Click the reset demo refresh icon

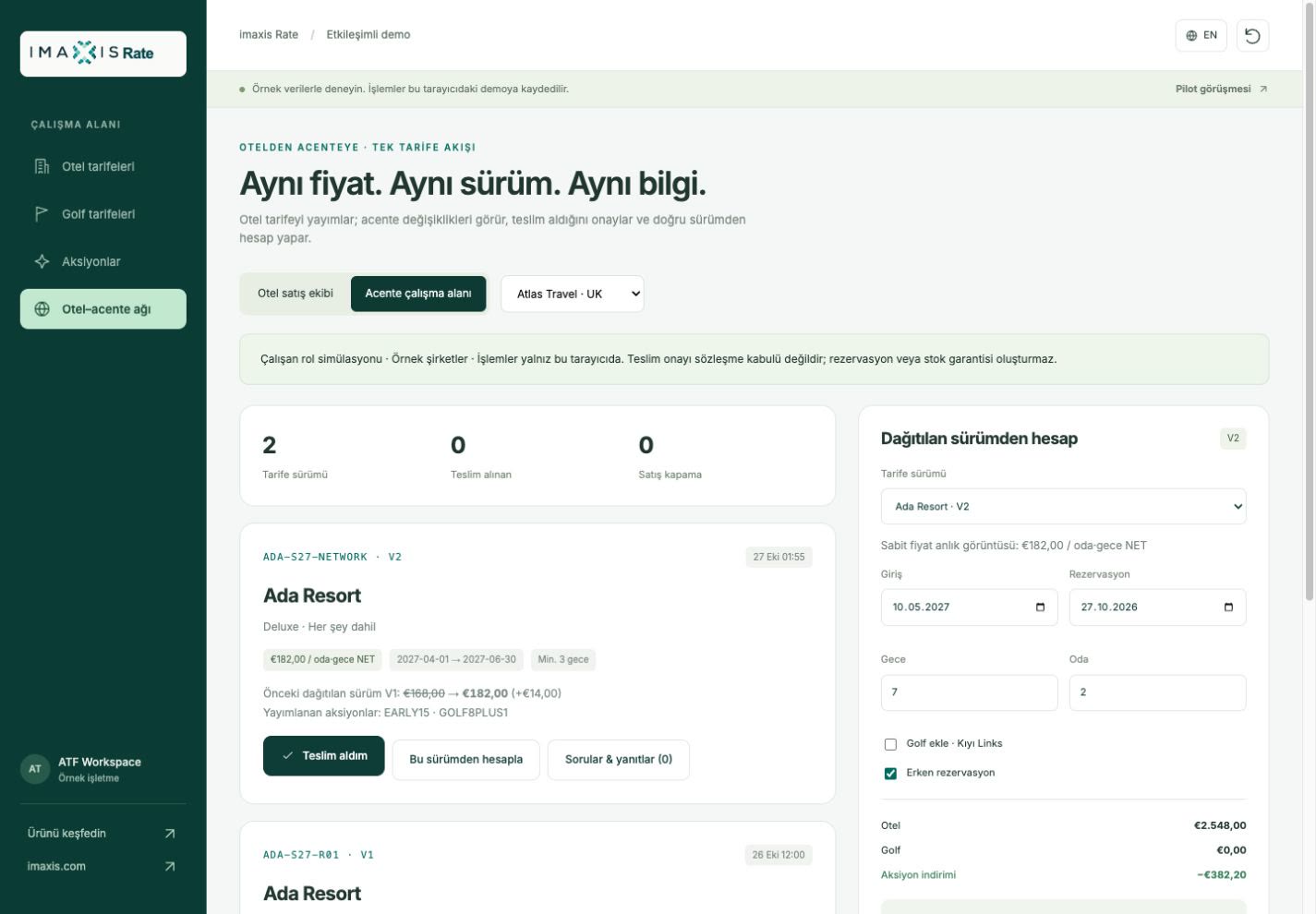[x=1252, y=35]
